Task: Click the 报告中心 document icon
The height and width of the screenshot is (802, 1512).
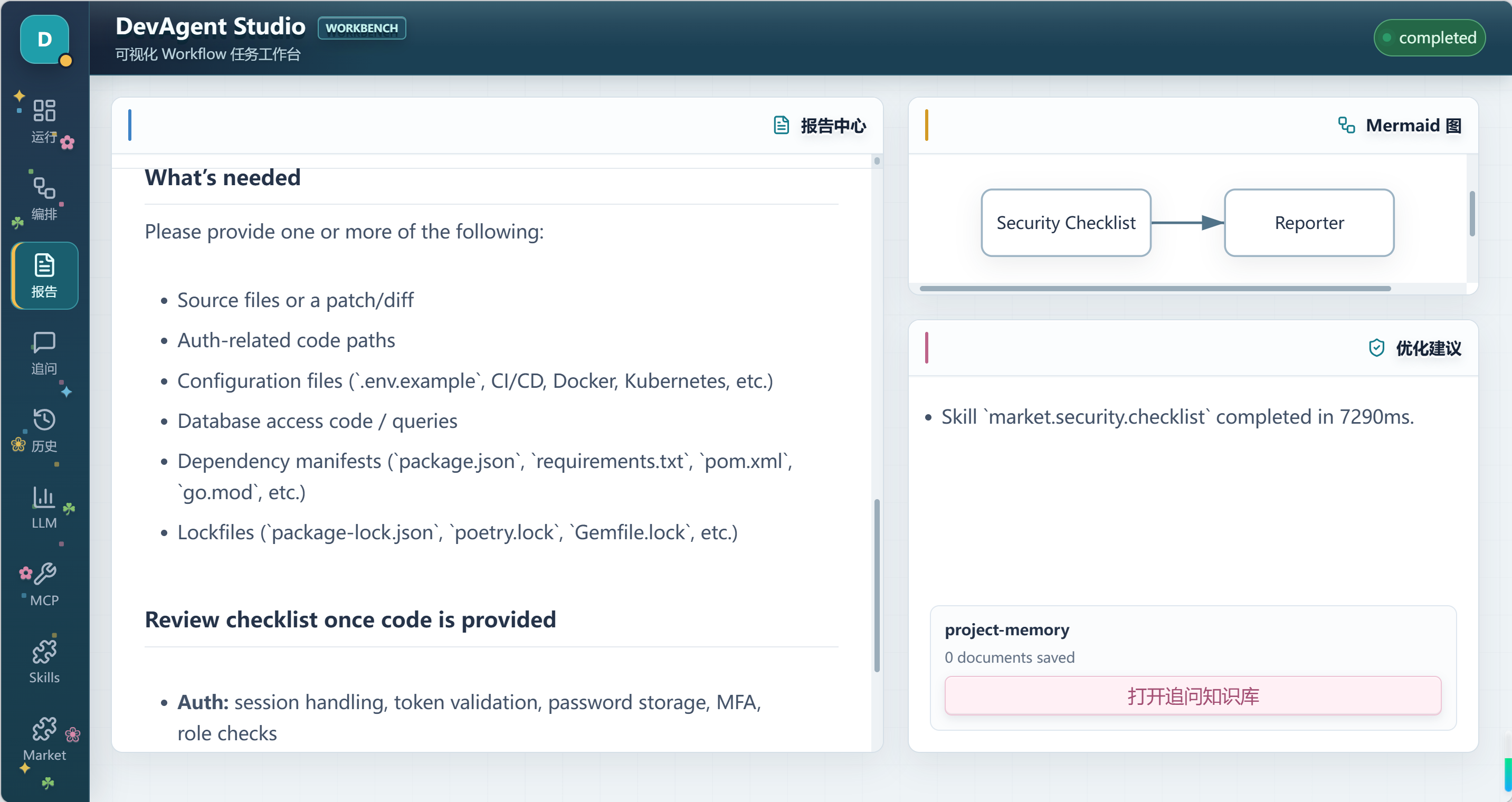Action: point(781,125)
